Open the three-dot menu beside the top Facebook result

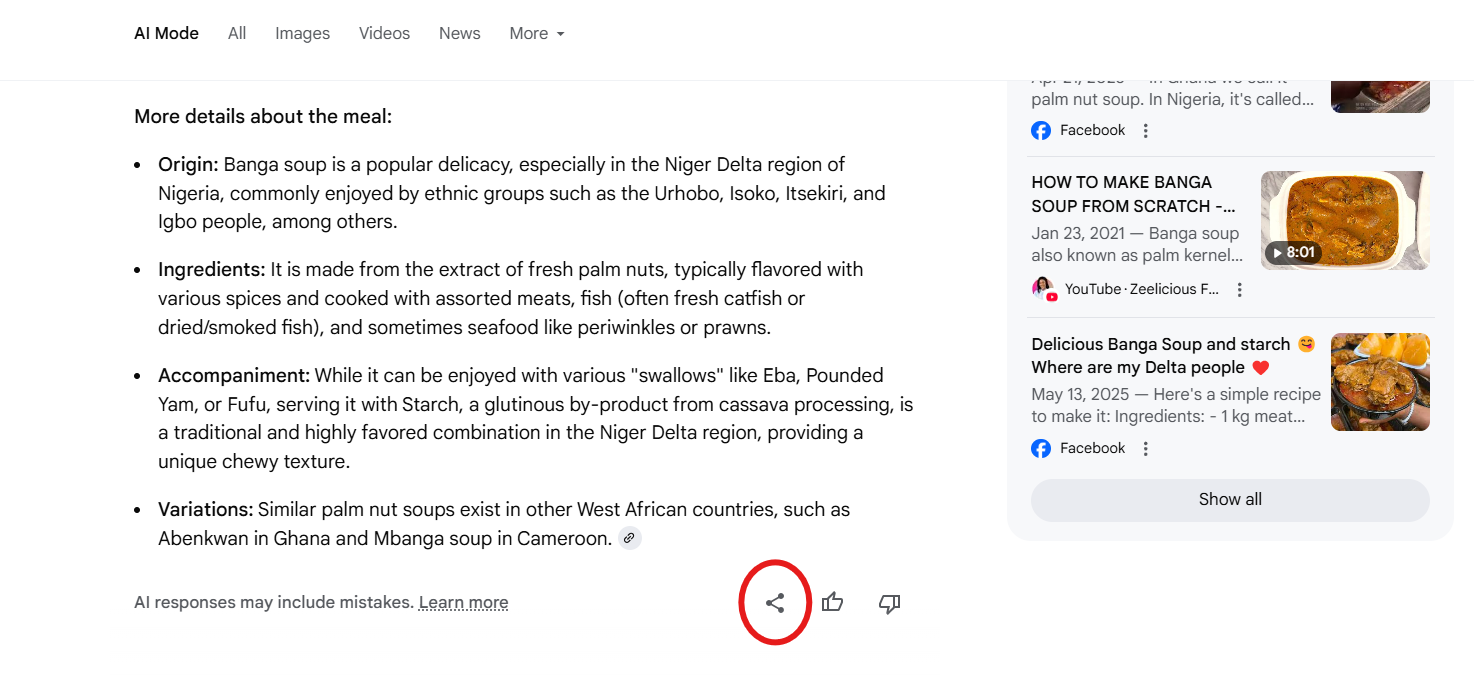click(x=1144, y=129)
